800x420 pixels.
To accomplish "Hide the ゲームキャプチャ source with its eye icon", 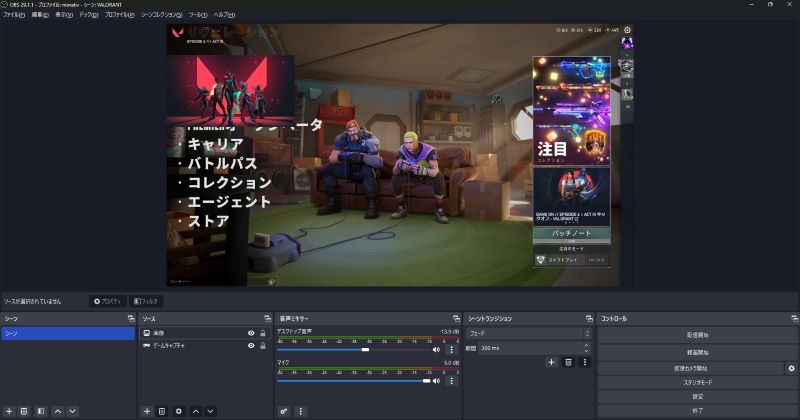I will 251,345.
